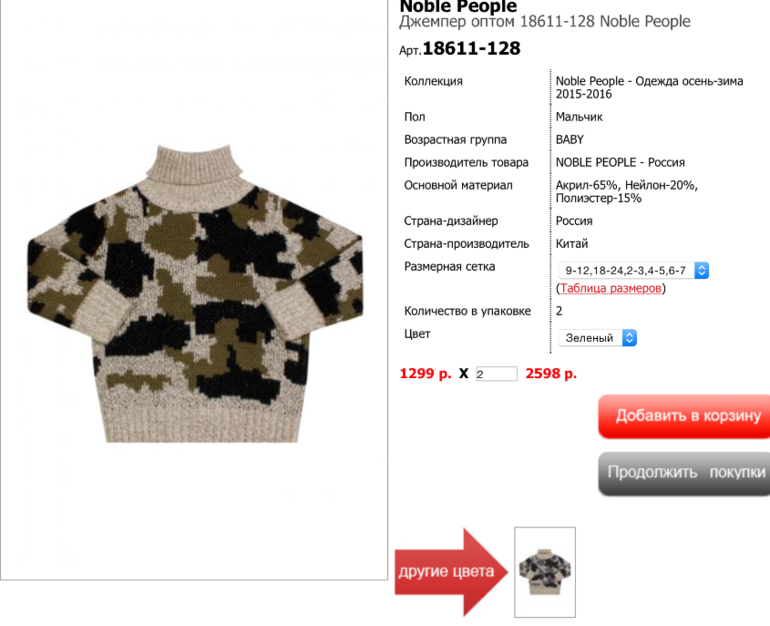The width and height of the screenshot is (770, 626).
Task: Click the BABY age group value
Action: [x=570, y=140]
